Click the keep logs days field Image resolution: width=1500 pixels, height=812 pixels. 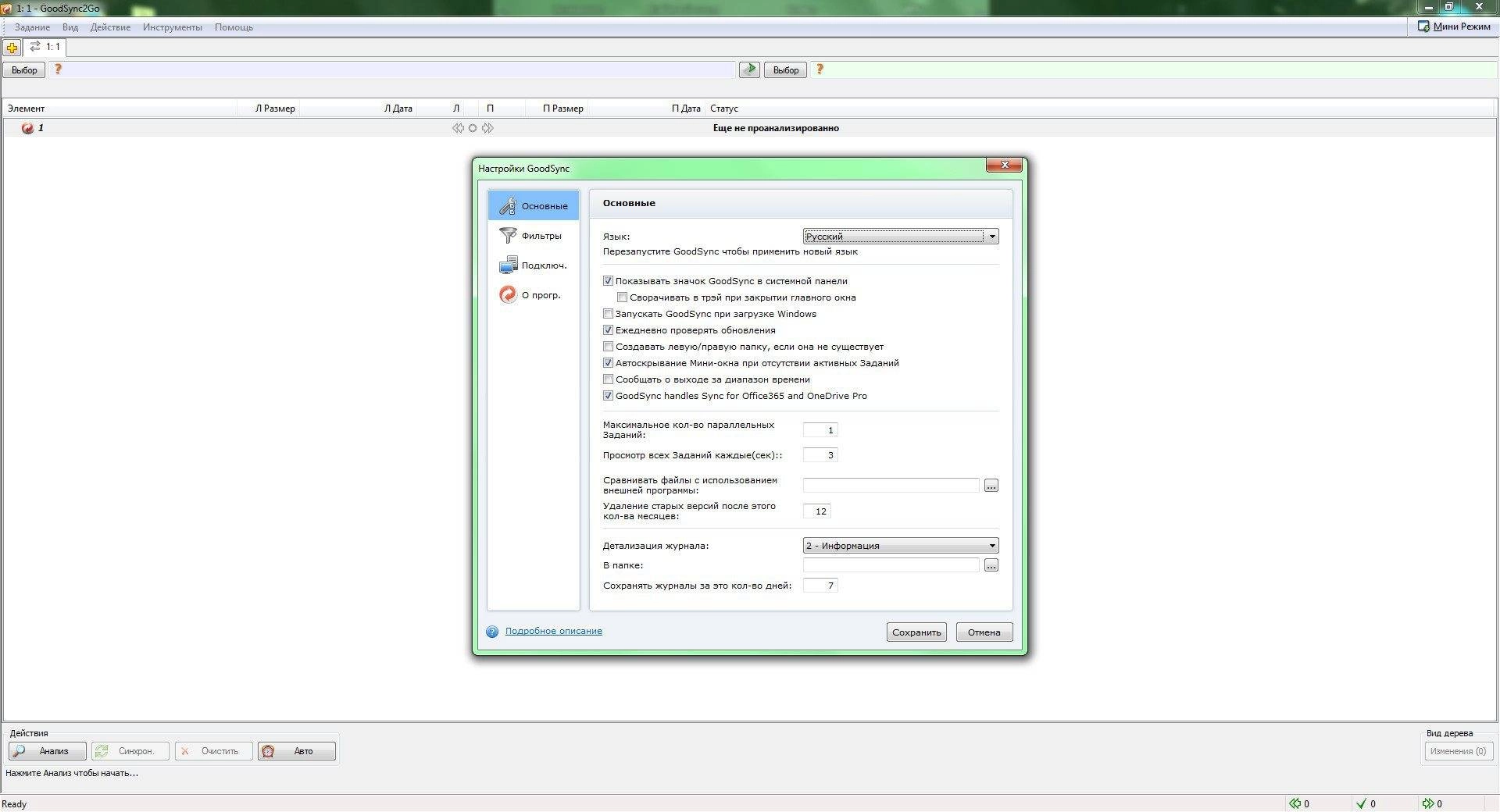click(820, 586)
